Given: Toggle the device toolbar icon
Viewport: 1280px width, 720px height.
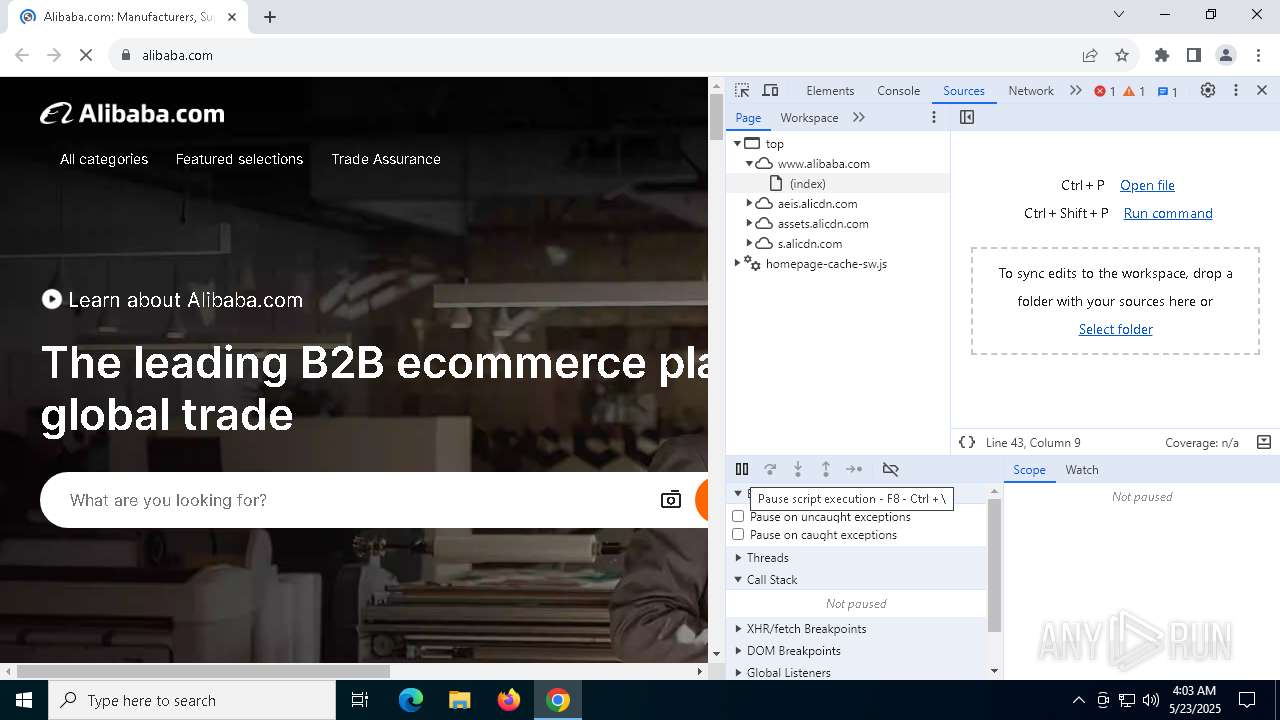Looking at the screenshot, I should 770,90.
